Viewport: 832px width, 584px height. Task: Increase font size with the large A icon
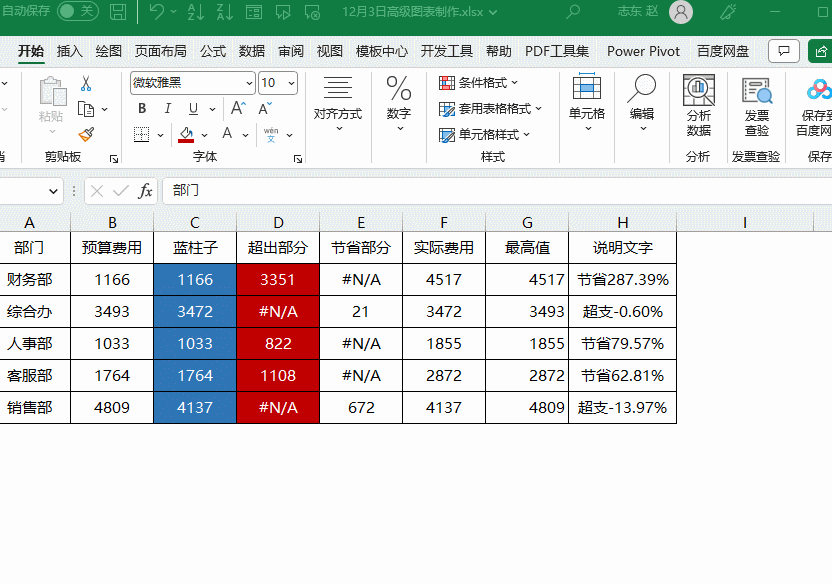(238, 108)
